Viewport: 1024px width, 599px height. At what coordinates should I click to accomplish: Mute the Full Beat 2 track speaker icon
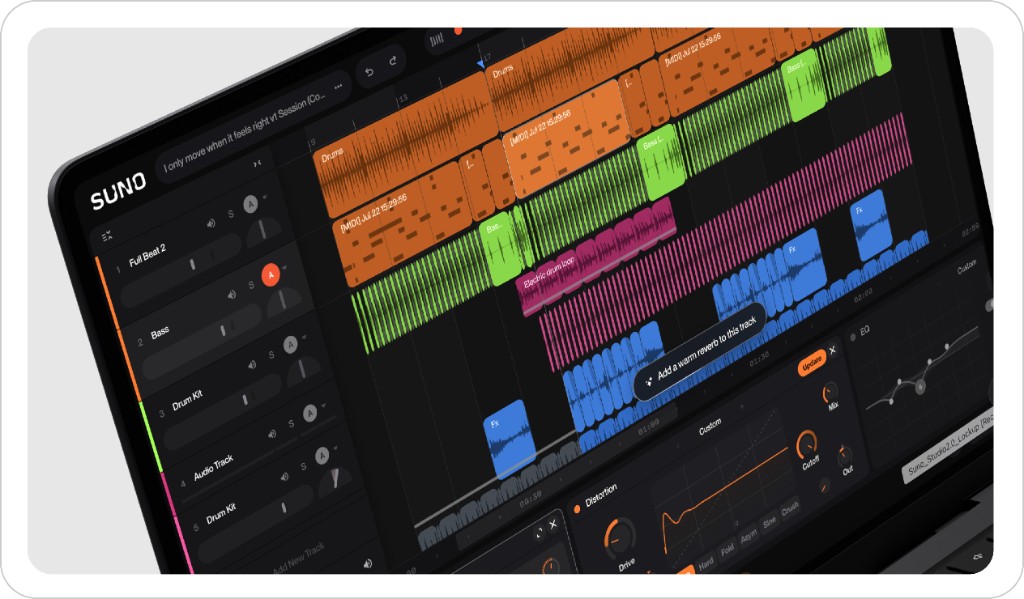pyautogui.click(x=211, y=223)
